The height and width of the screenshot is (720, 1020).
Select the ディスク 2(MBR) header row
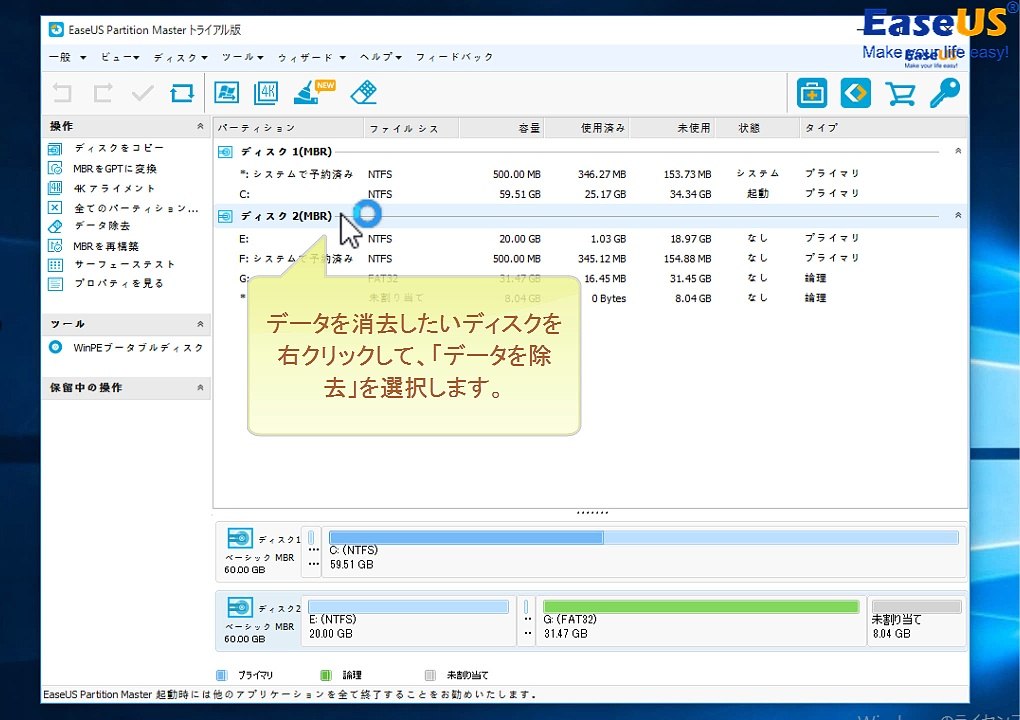(x=590, y=216)
